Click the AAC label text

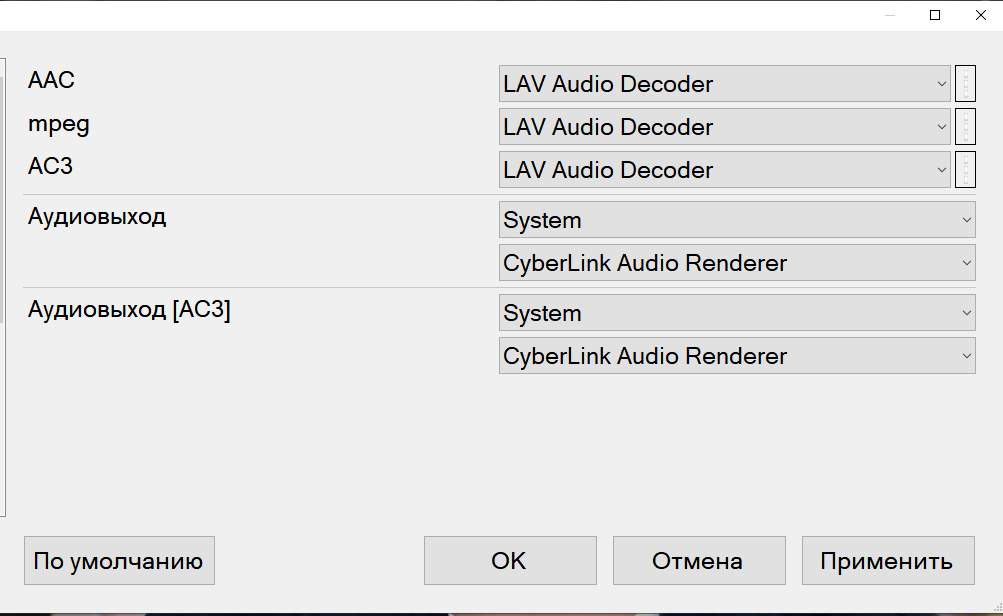tap(52, 80)
